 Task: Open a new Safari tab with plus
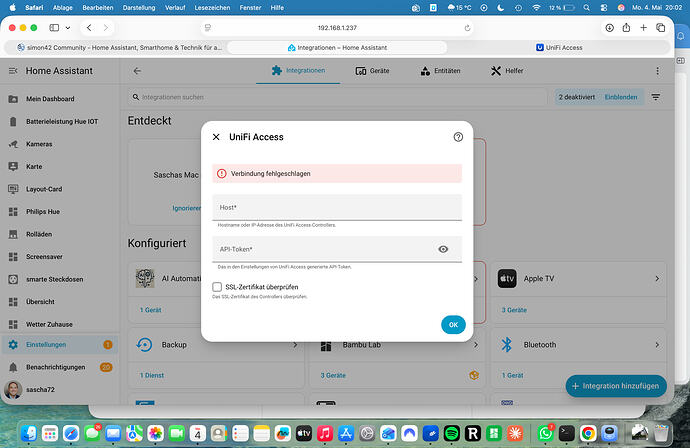(x=643, y=28)
